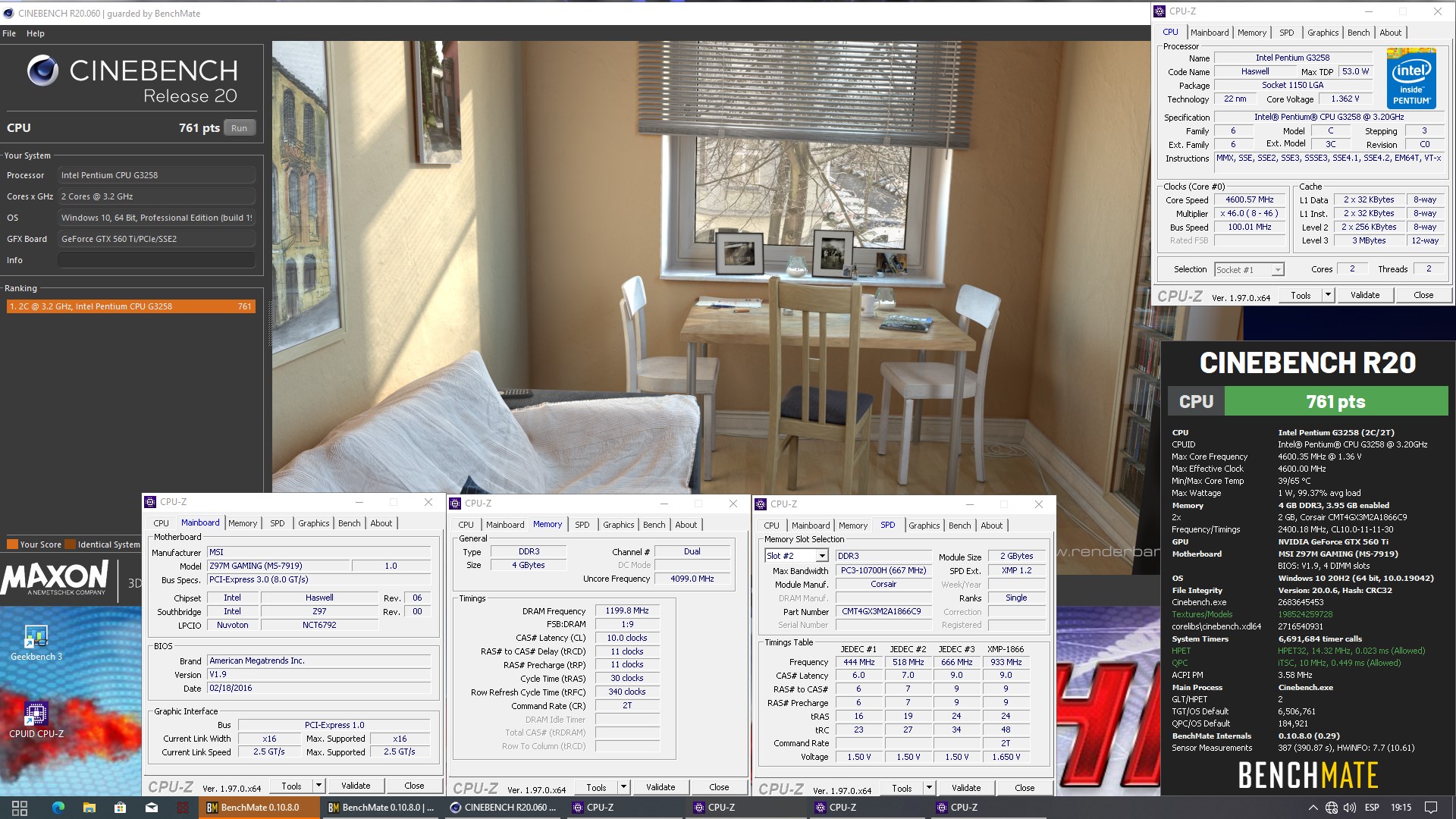Click the ESP language indicator in tray
The height and width of the screenshot is (819, 1456).
point(1372,808)
